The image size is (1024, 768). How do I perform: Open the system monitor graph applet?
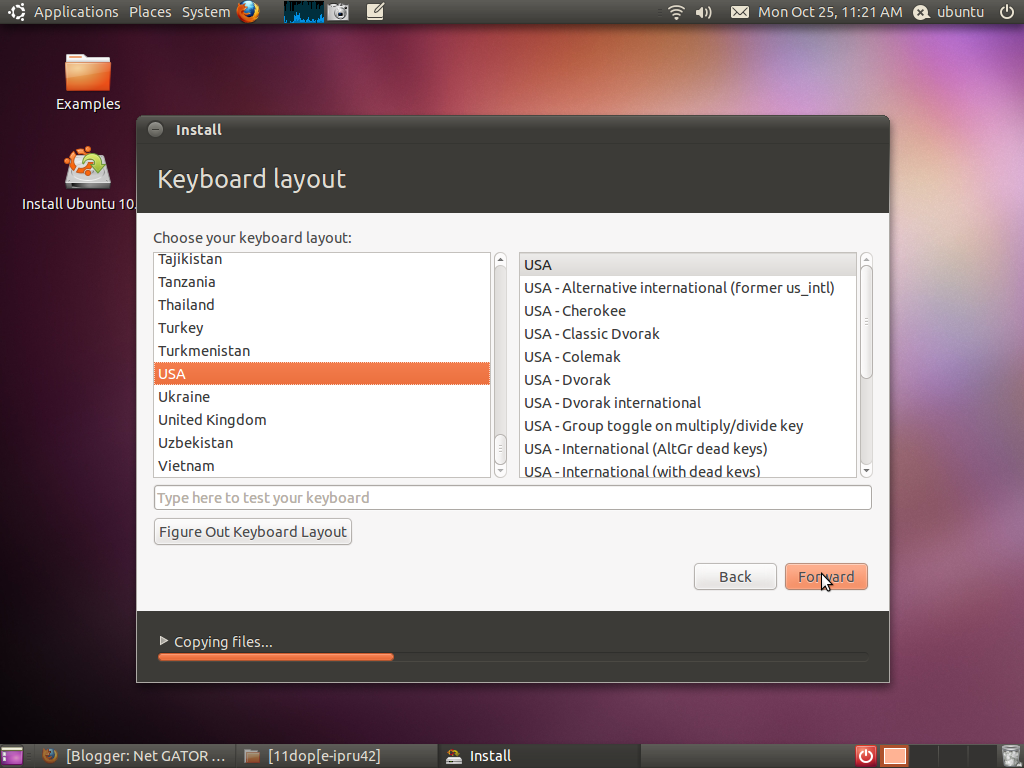click(x=303, y=12)
